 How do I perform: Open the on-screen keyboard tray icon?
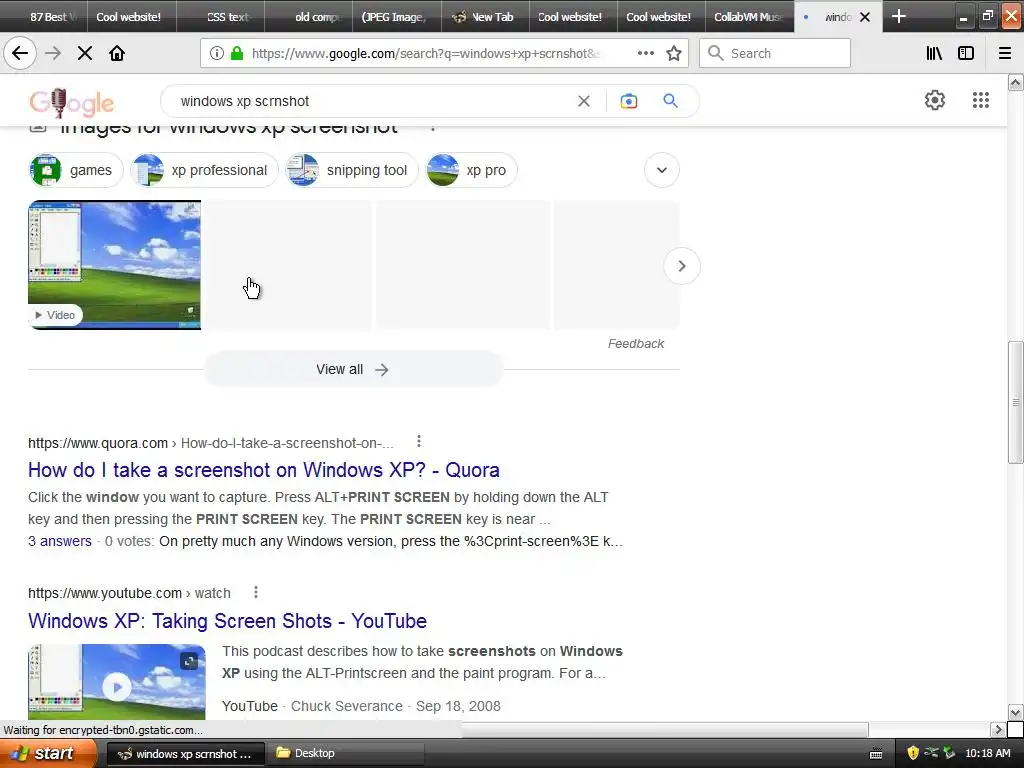[876, 754]
